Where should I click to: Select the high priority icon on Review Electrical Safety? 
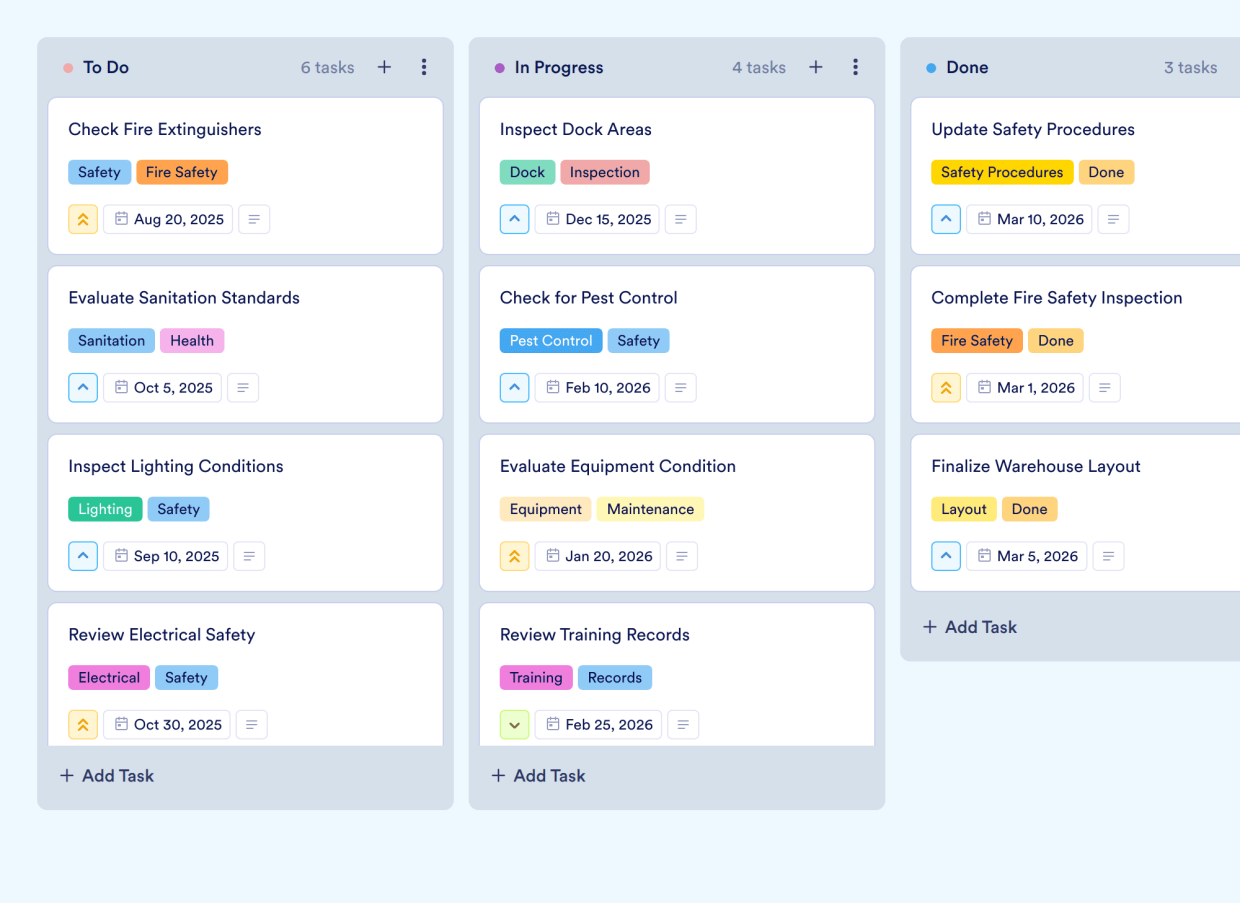83,724
